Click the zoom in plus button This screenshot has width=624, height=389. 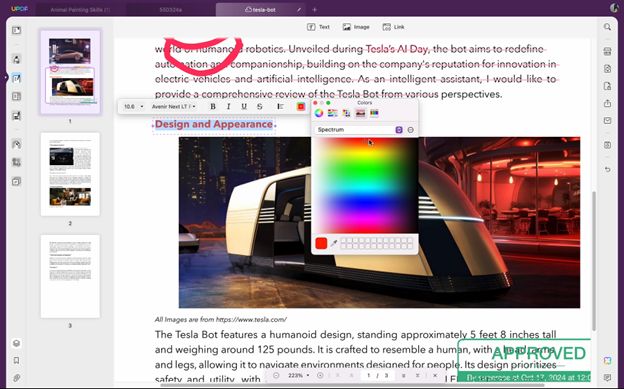point(320,375)
